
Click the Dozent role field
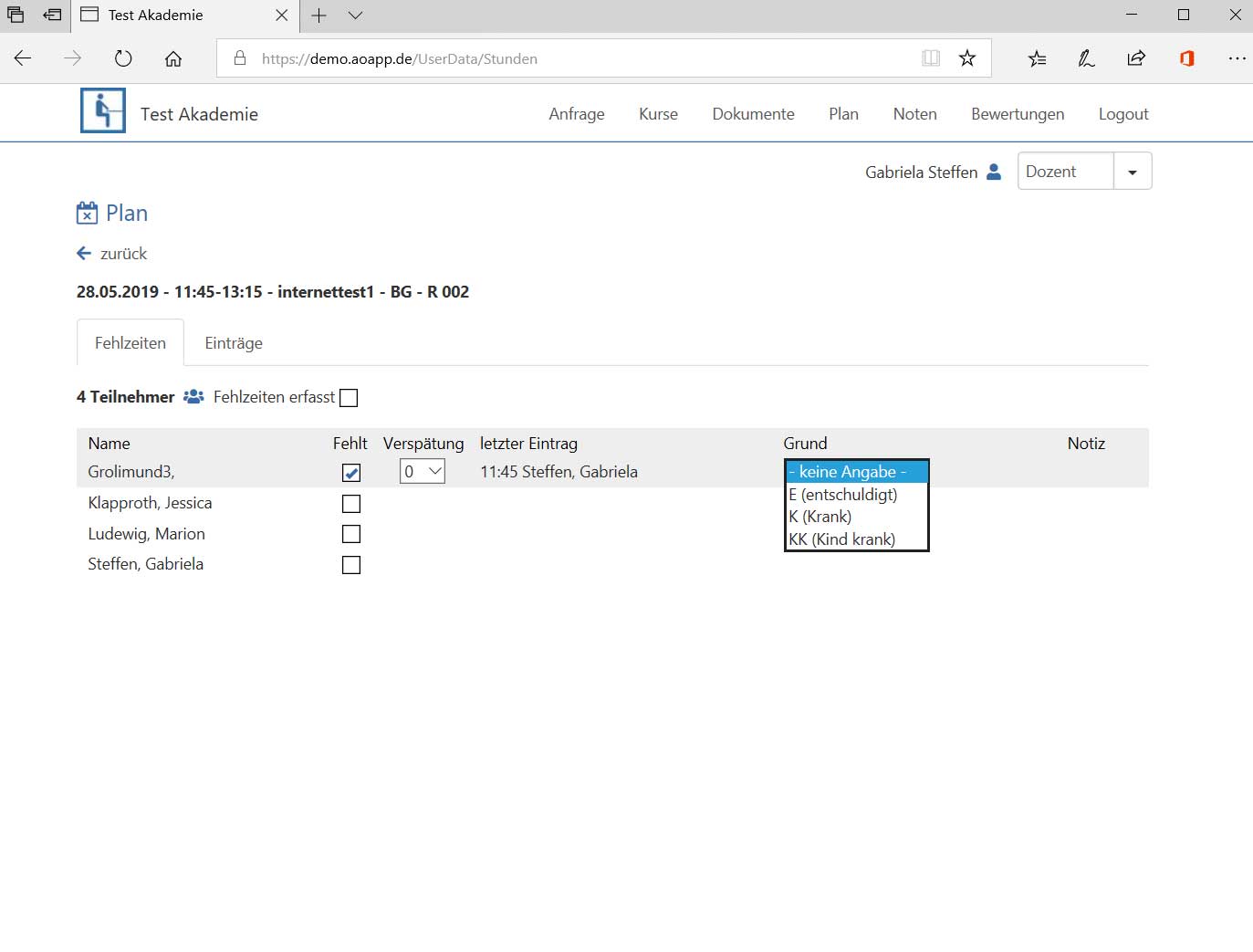tap(1065, 172)
